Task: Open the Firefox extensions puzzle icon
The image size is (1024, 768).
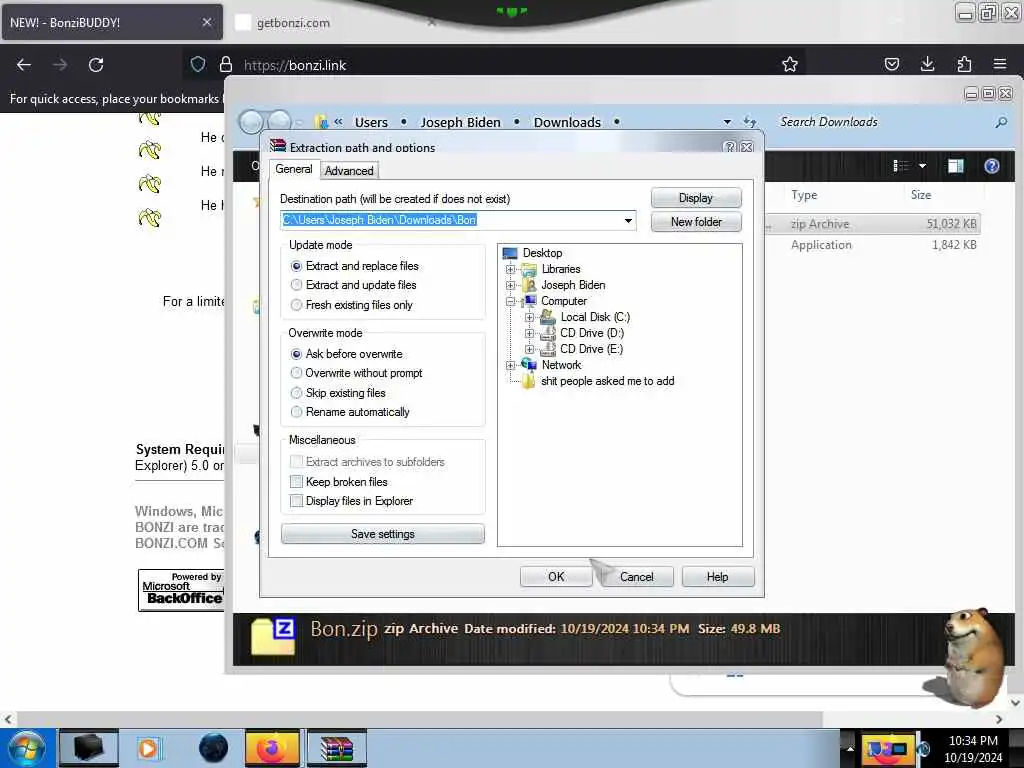Action: [x=964, y=64]
